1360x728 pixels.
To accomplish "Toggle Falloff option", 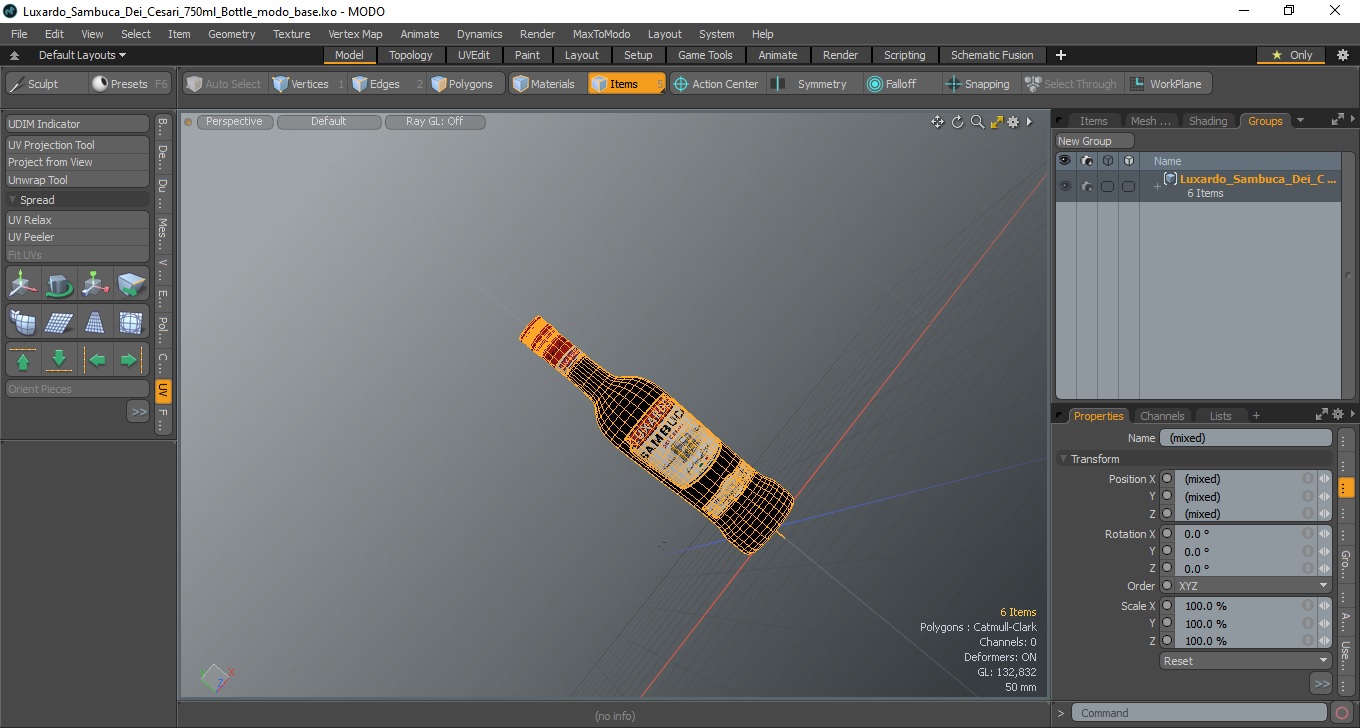I will coord(900,84).
